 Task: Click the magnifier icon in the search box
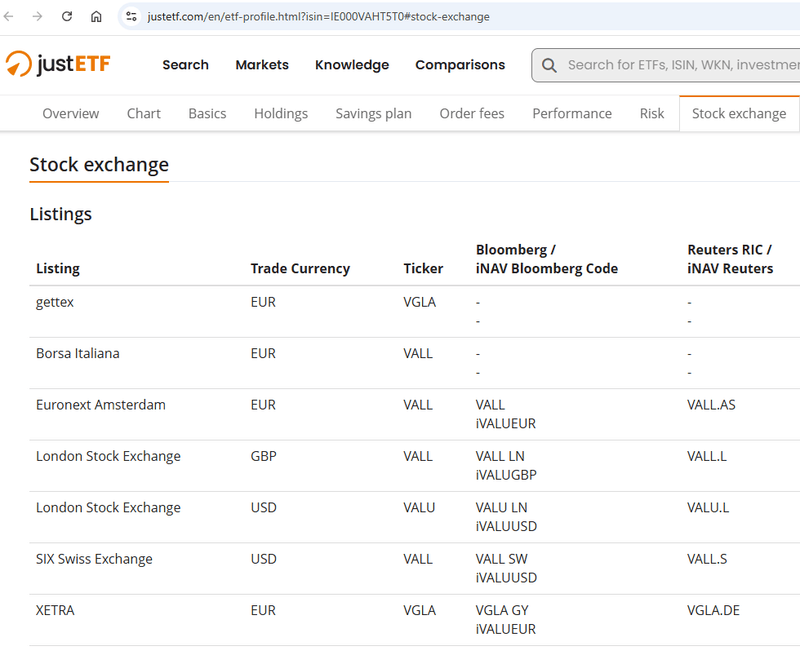pyautogui.click(x=549, y=65)
